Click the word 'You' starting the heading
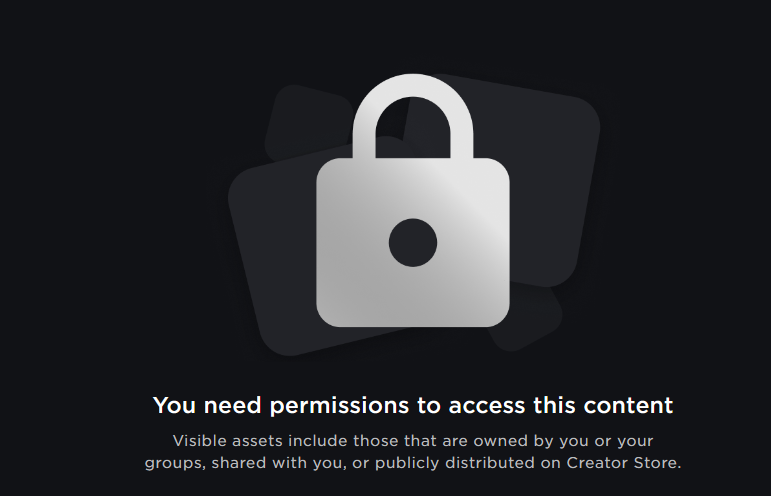771x496 pixels. [x=175, y=406]
